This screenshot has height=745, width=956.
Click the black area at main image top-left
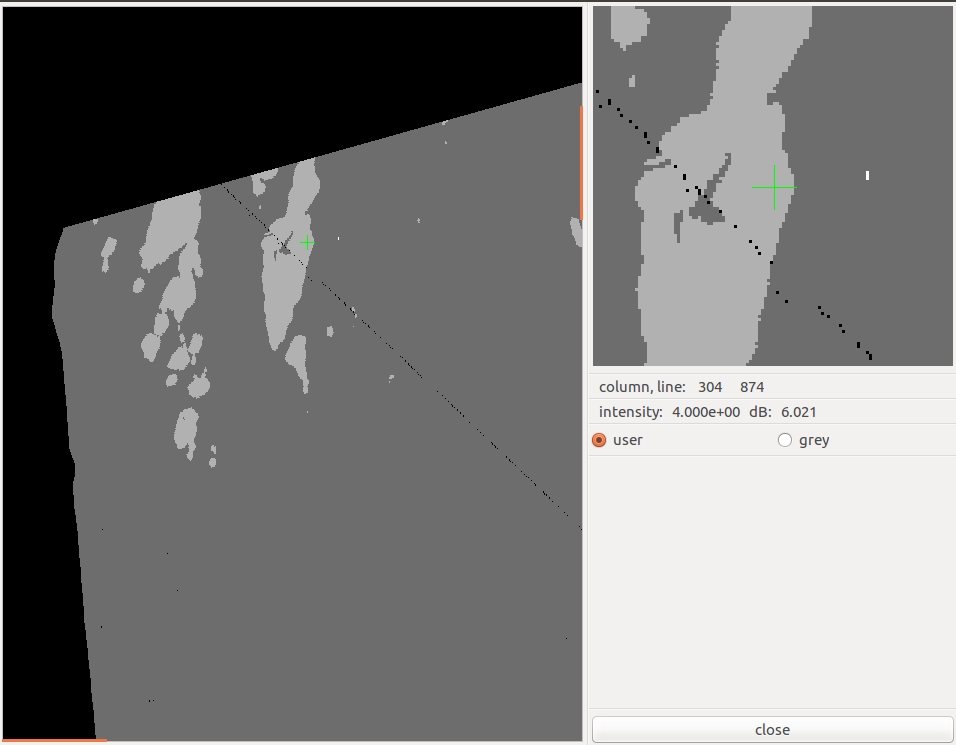150,90
